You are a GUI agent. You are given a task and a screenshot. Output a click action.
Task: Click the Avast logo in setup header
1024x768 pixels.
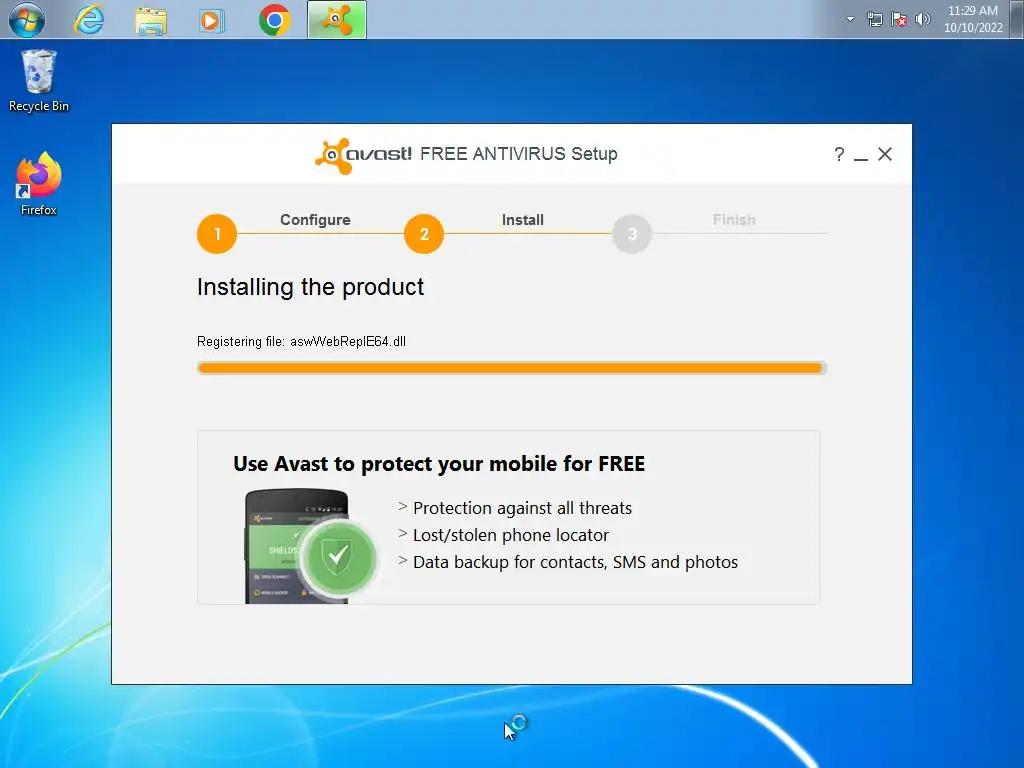pyautogui.click(x=363, y=155)
